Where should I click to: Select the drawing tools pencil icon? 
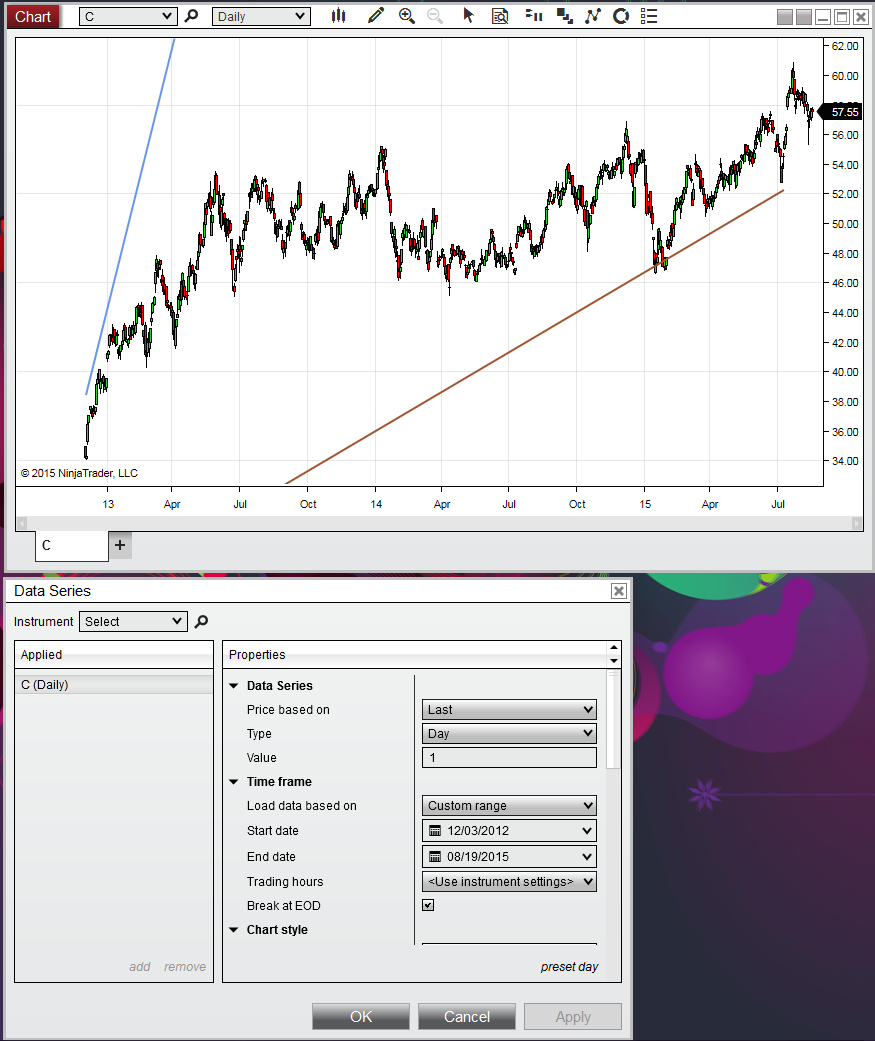tap(376, 16)
